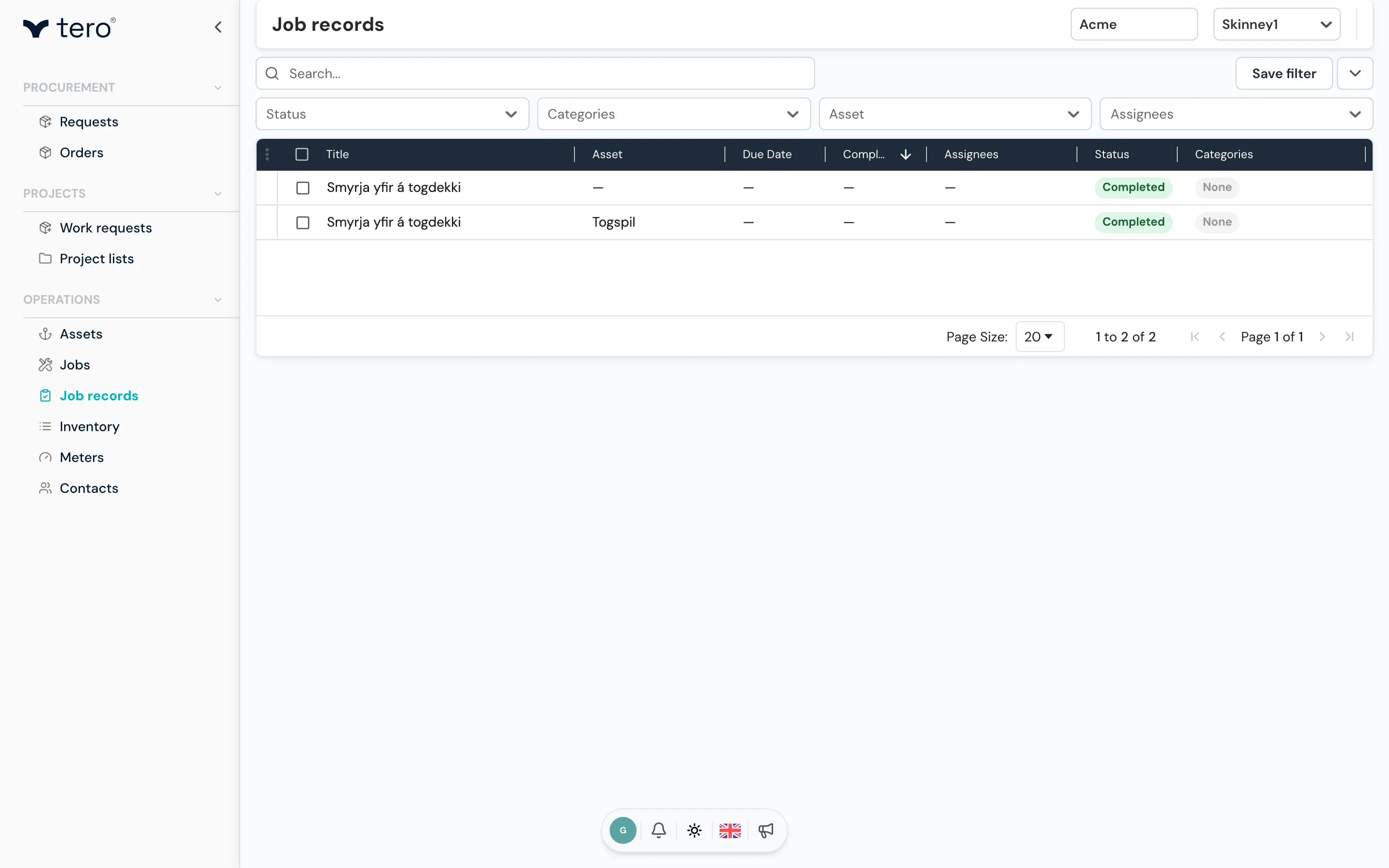Open notifications bell
Viewport: 1389px width, 868px height.
click(x=659, y=830)
